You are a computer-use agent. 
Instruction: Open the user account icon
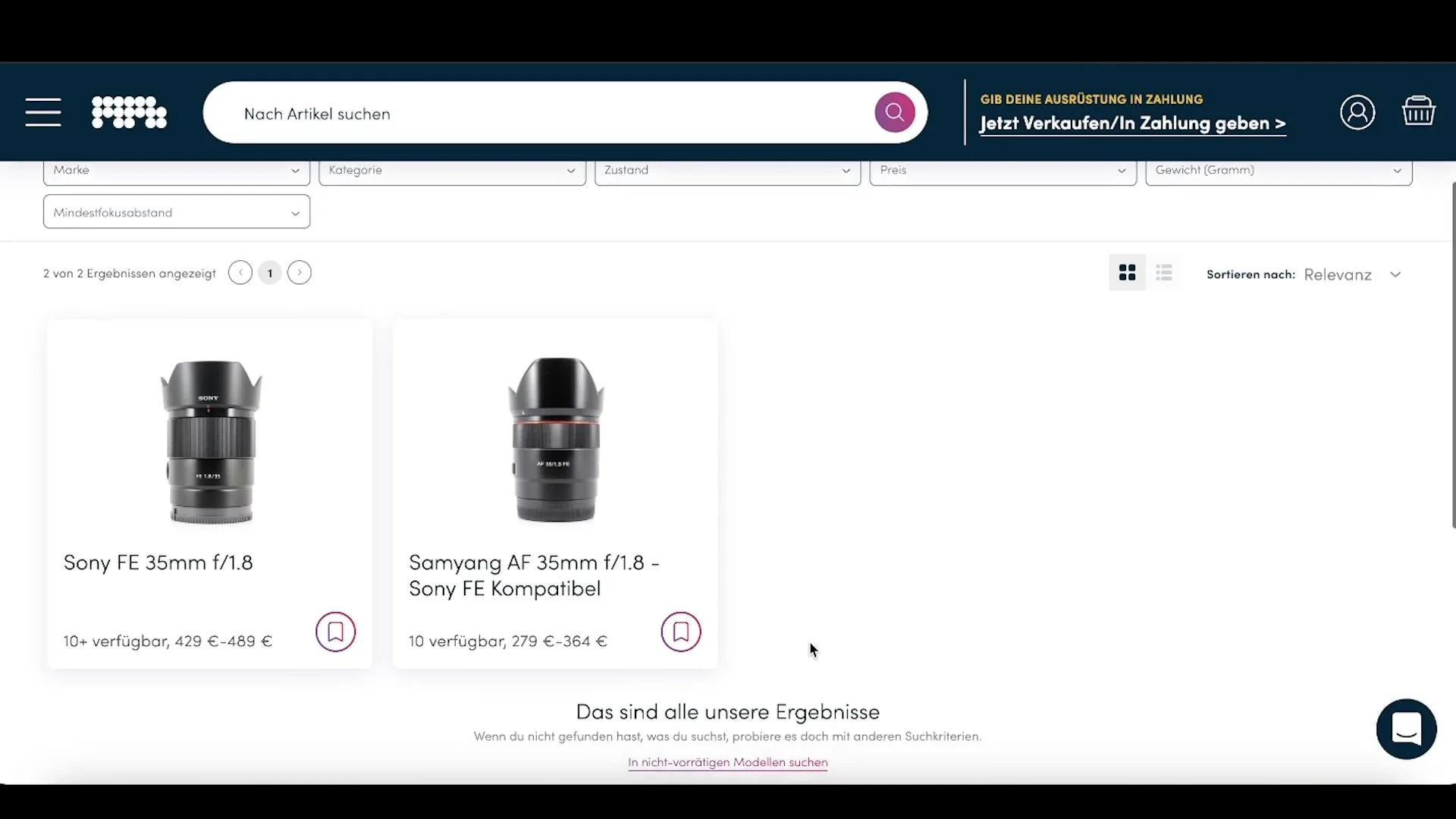pos(1357,113)
